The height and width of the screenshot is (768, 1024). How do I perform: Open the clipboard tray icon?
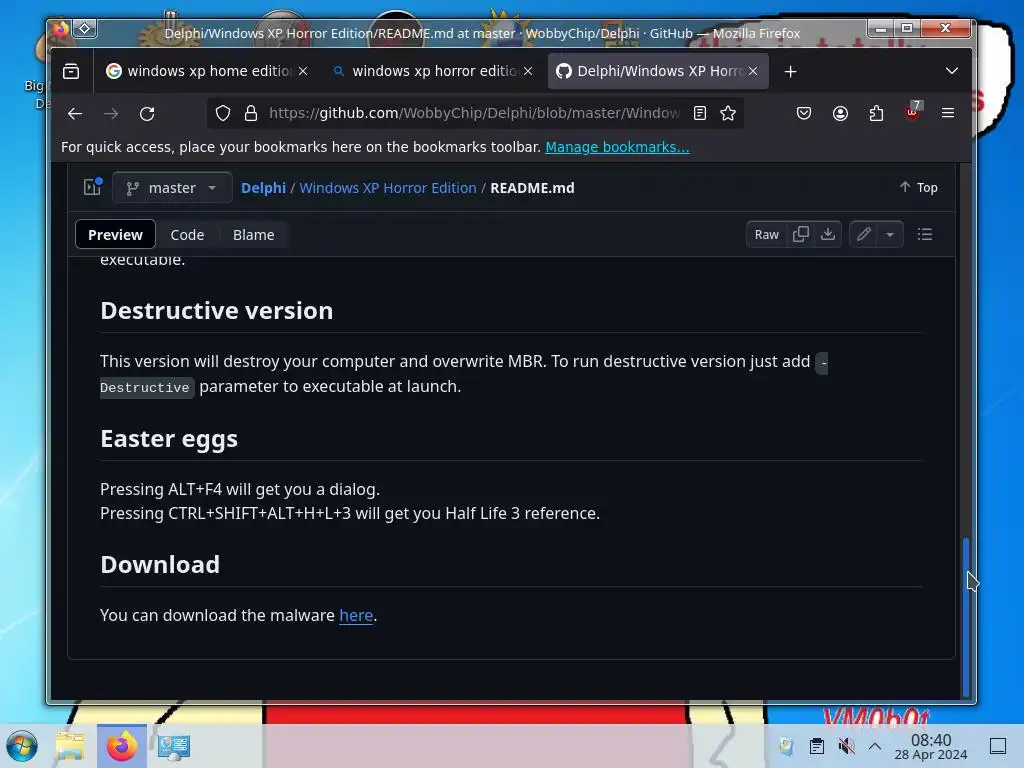point(816,746)
